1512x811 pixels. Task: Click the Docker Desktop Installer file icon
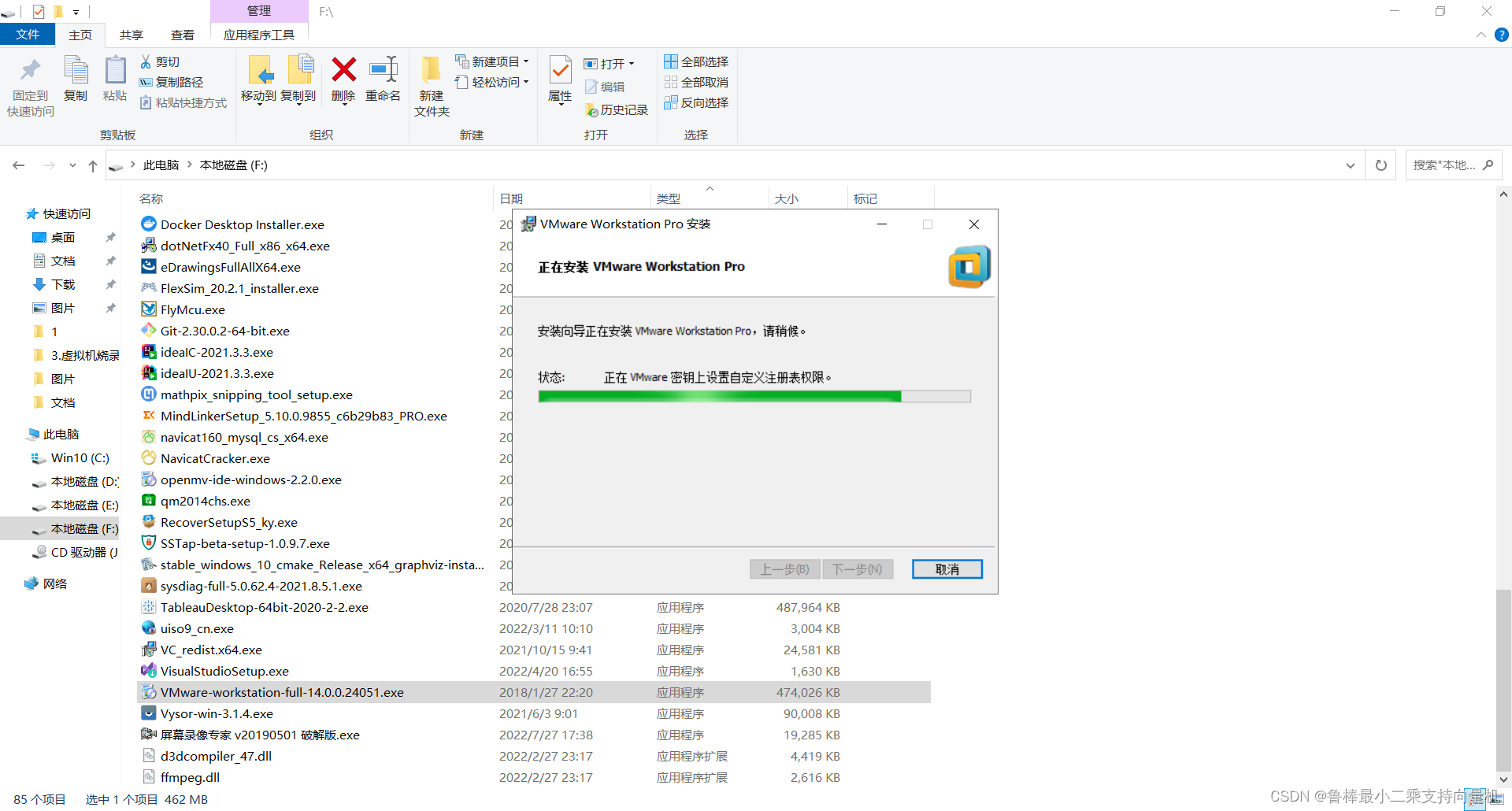149,224
